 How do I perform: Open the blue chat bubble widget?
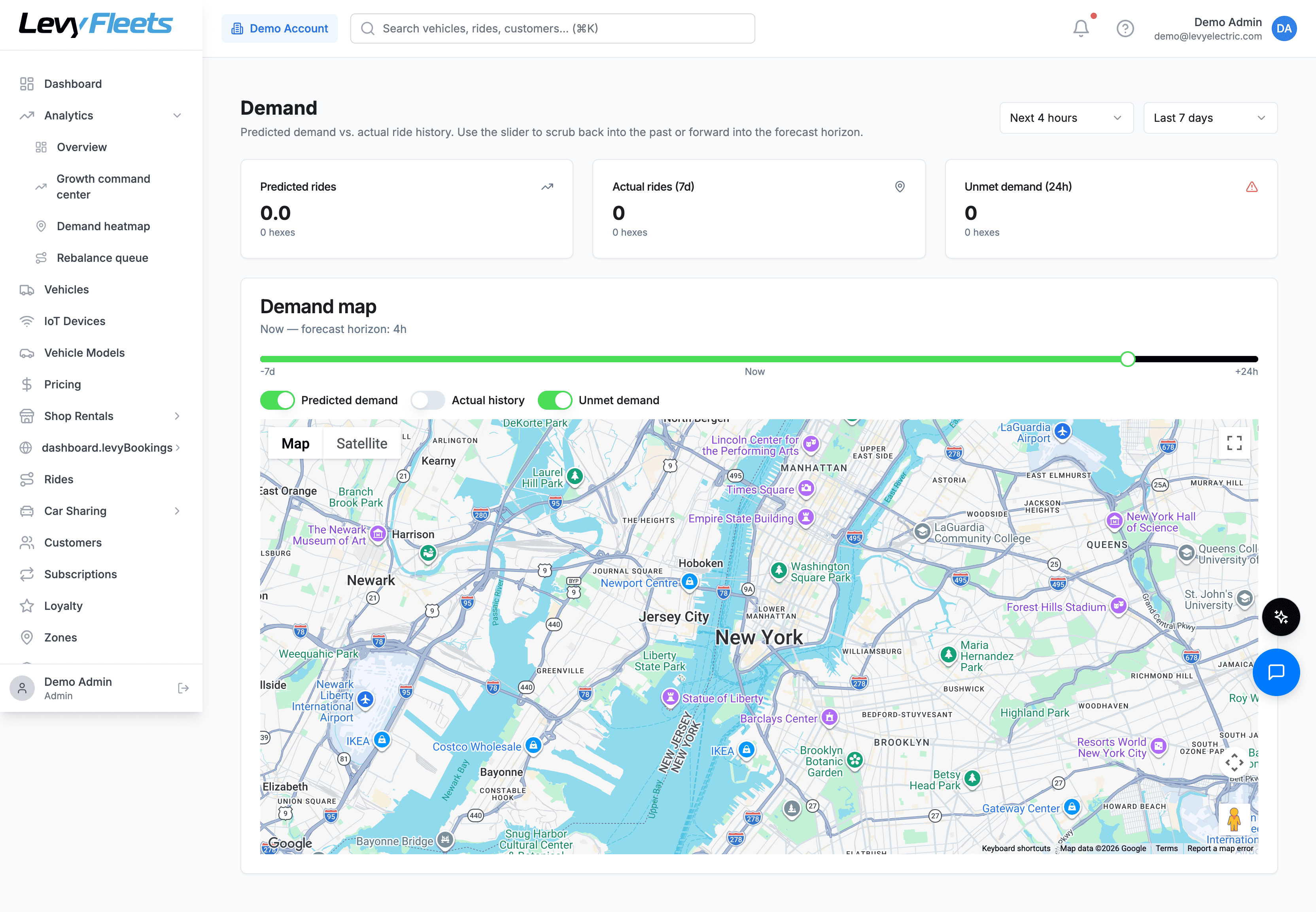(1276, 672)
